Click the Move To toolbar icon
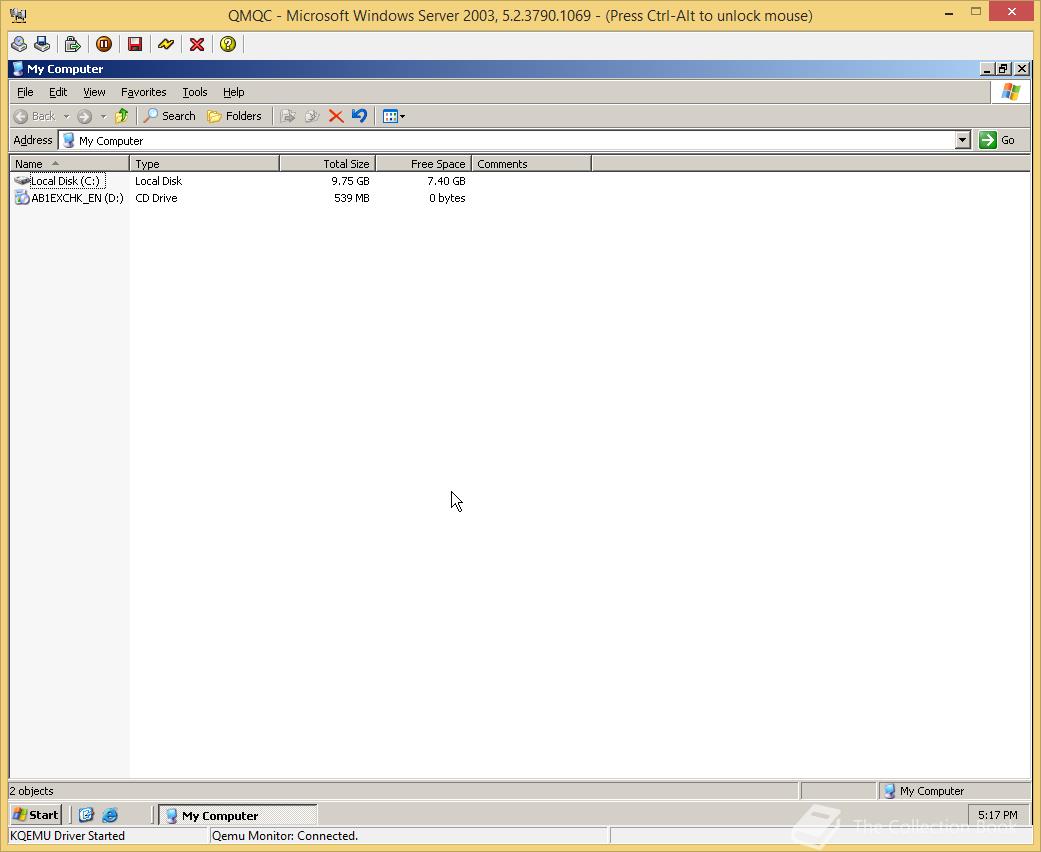This screenshot has height=852, width=1041. 287,116
